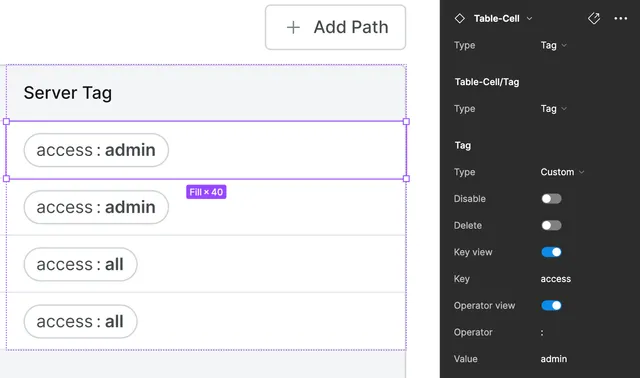The height and width of the screenshot is (378, 640).
Task: Turn off the Key view switch
Action: pos(551,252)
